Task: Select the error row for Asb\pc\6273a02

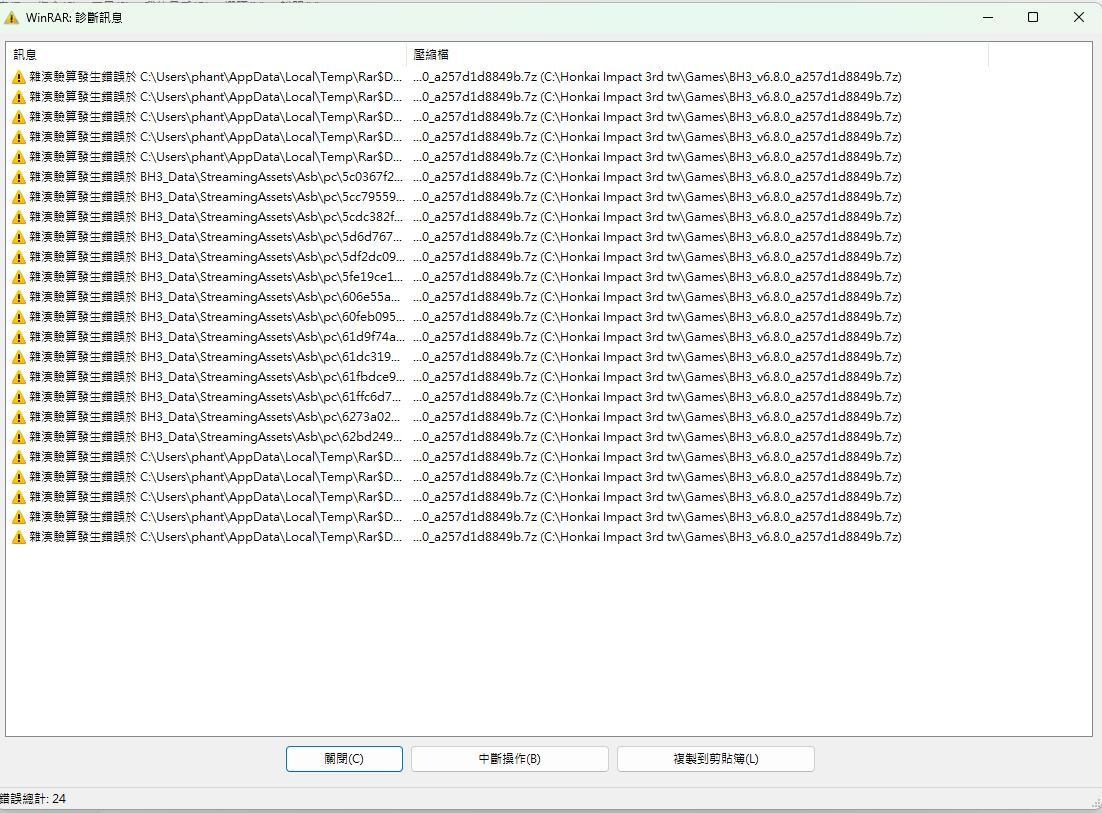Action: (215, 417)
